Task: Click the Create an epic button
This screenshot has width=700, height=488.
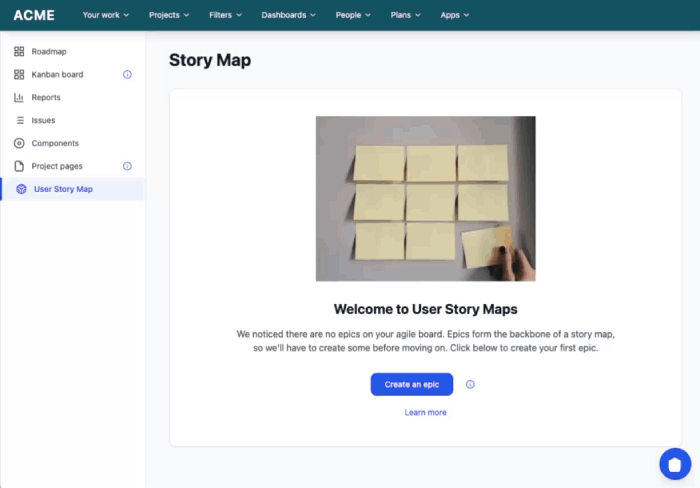Action: tap(412, 384)
